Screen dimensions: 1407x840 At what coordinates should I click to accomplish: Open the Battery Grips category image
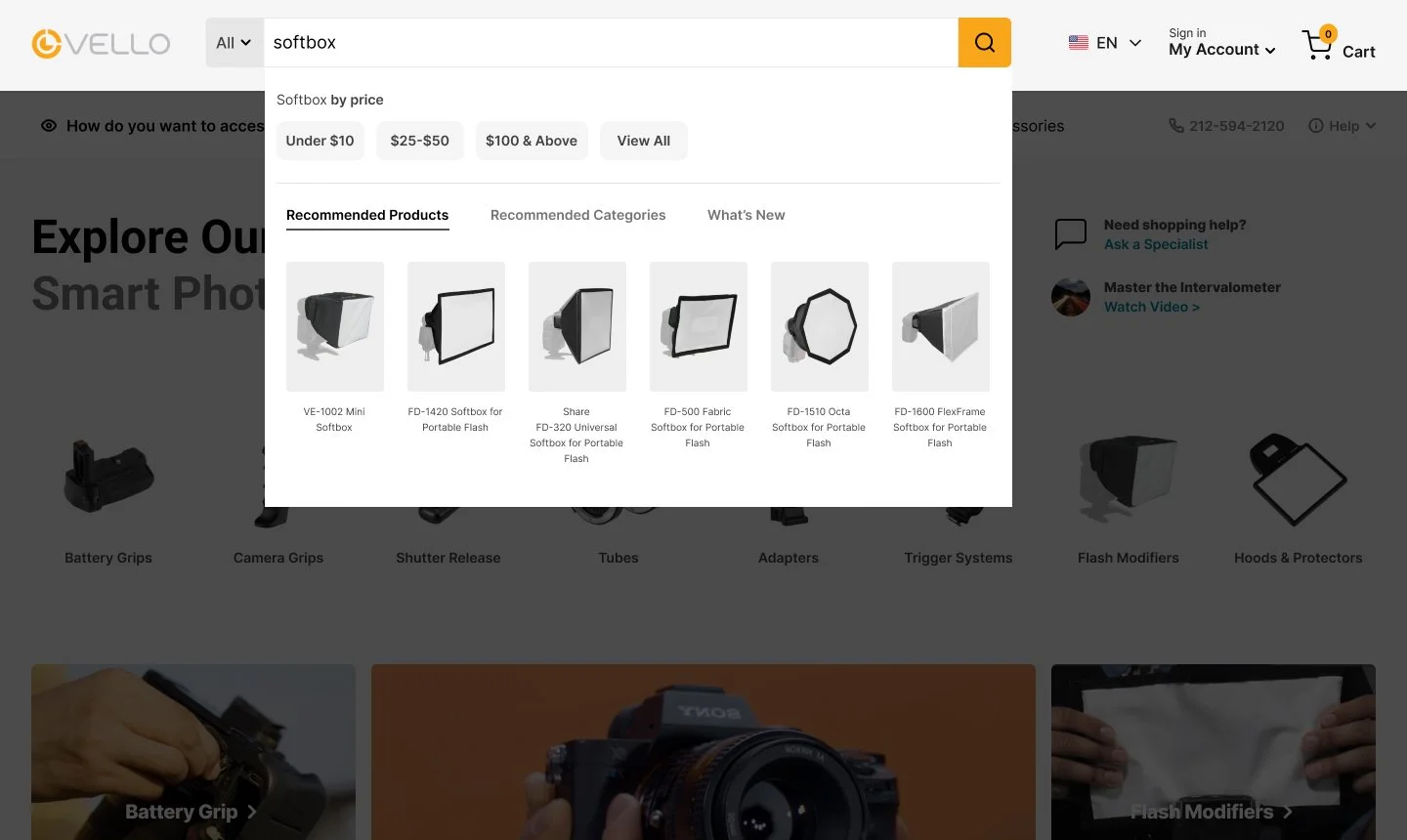click(108, 478)
